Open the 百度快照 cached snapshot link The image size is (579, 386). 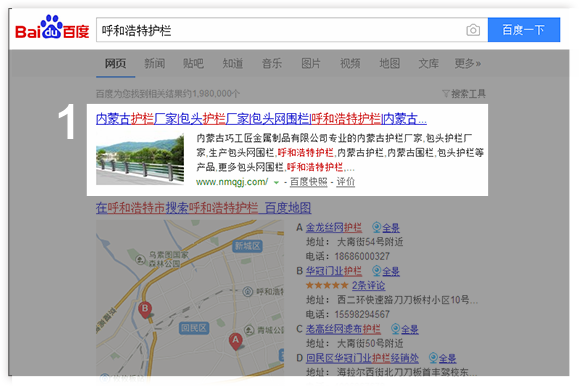click(x=309, y=182)
